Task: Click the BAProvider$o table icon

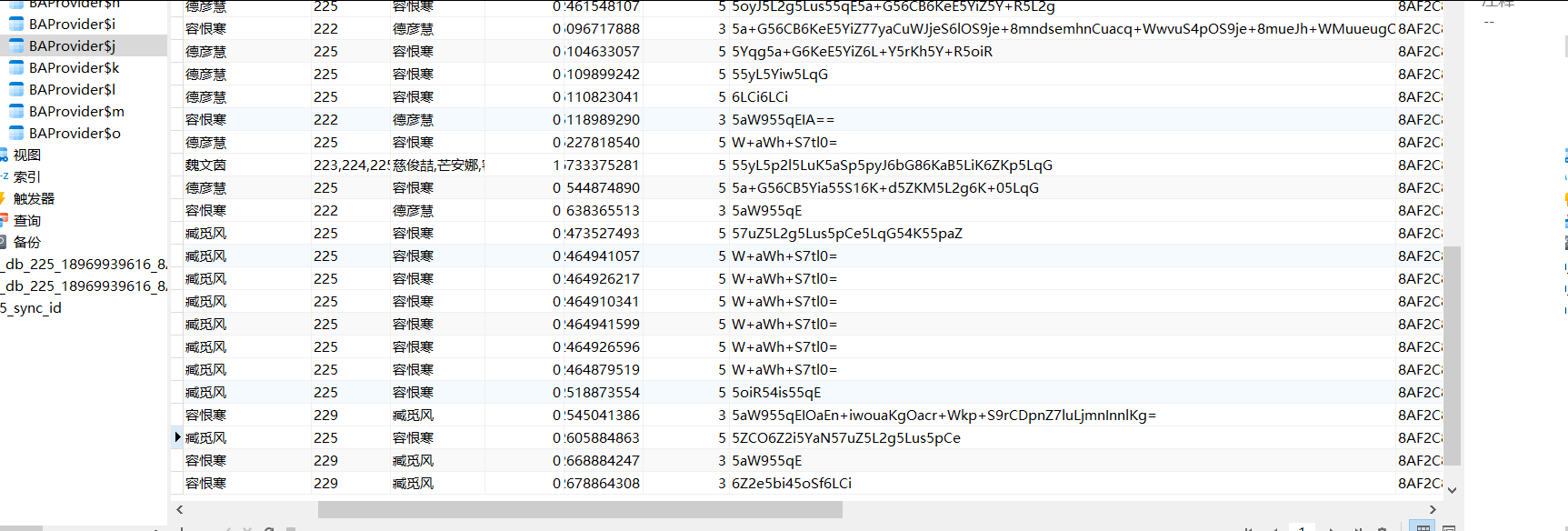Action: click(x=16, y=133)
